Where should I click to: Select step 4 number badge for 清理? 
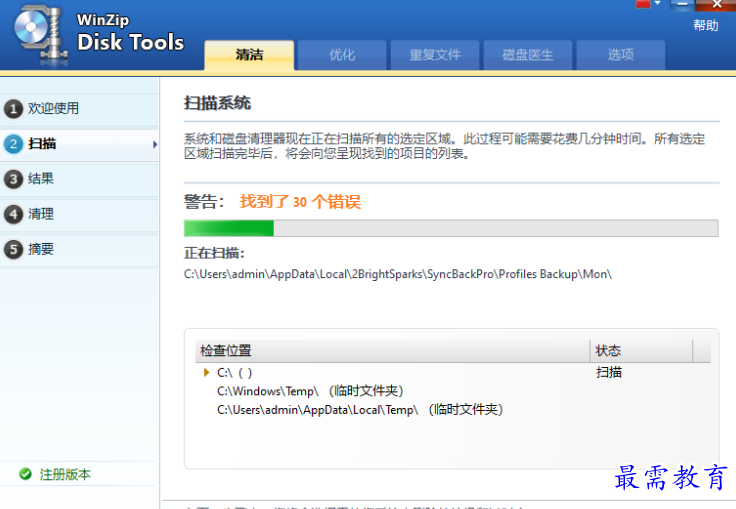13,215
